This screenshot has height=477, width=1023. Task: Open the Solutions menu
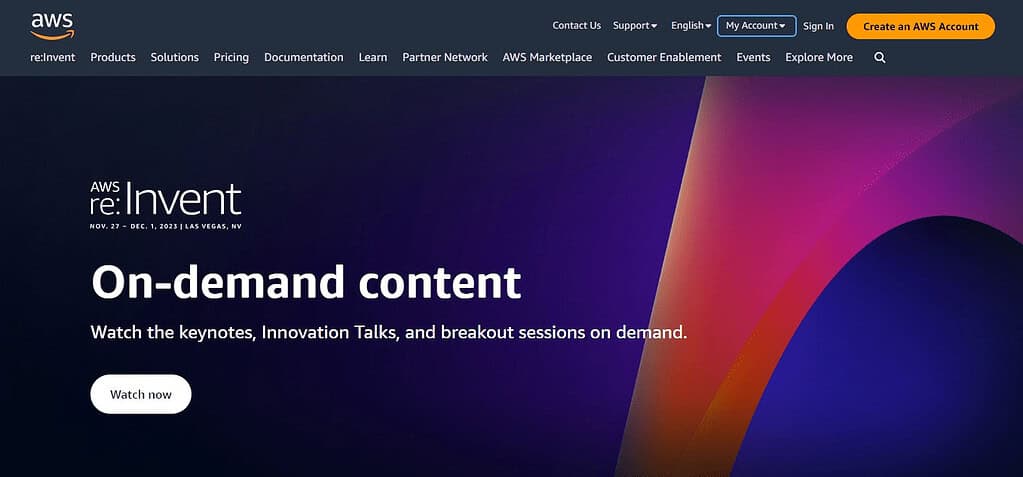[174, 57]
